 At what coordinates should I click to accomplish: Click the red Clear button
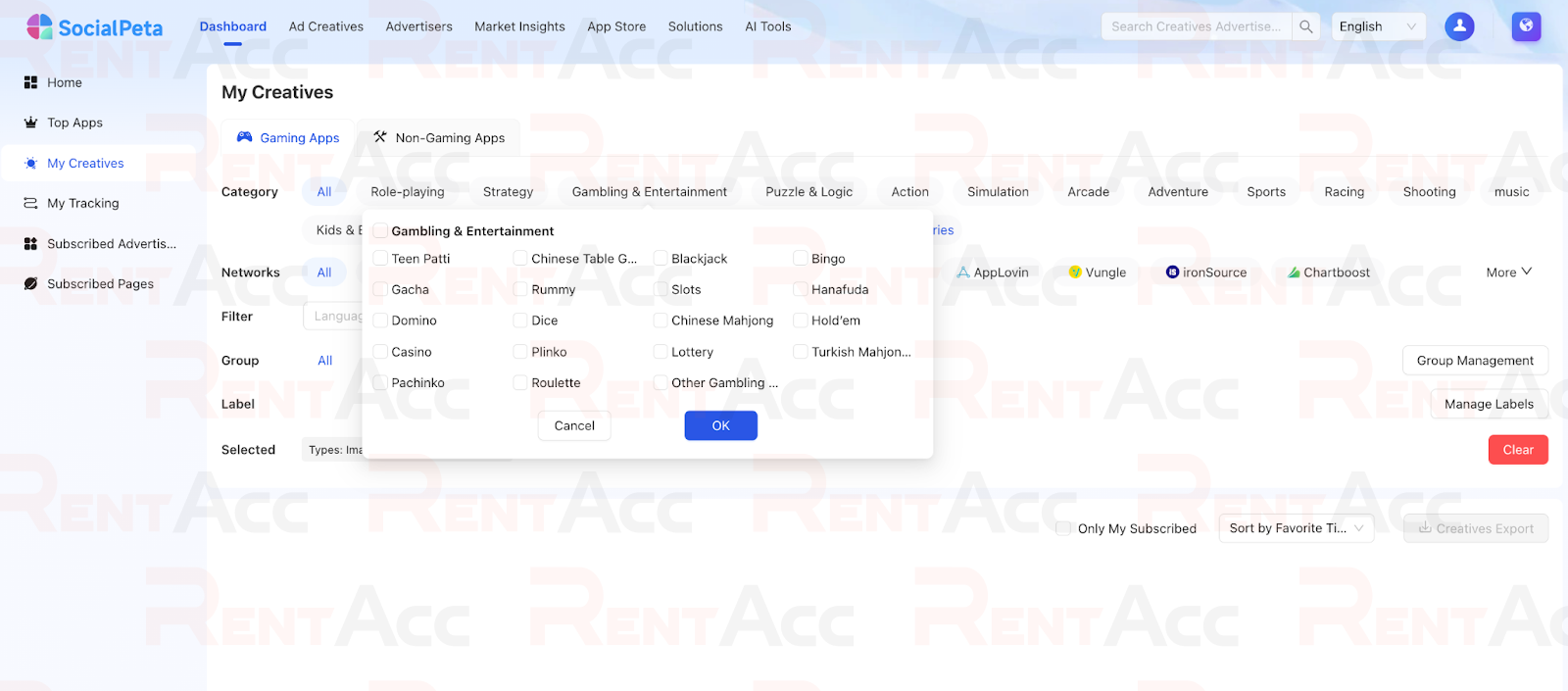(x=1518, y=450)
